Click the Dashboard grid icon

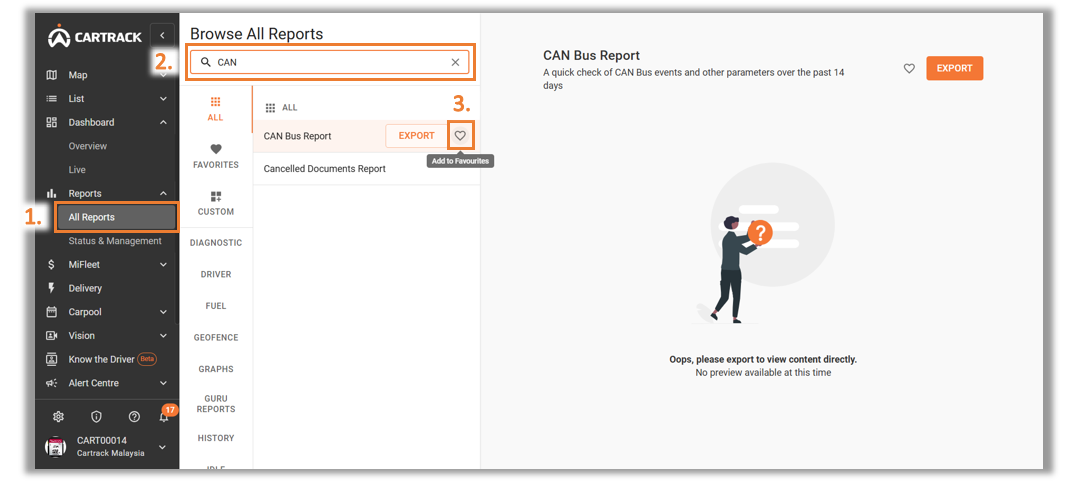pyautogui.click(x=51, y=122)
